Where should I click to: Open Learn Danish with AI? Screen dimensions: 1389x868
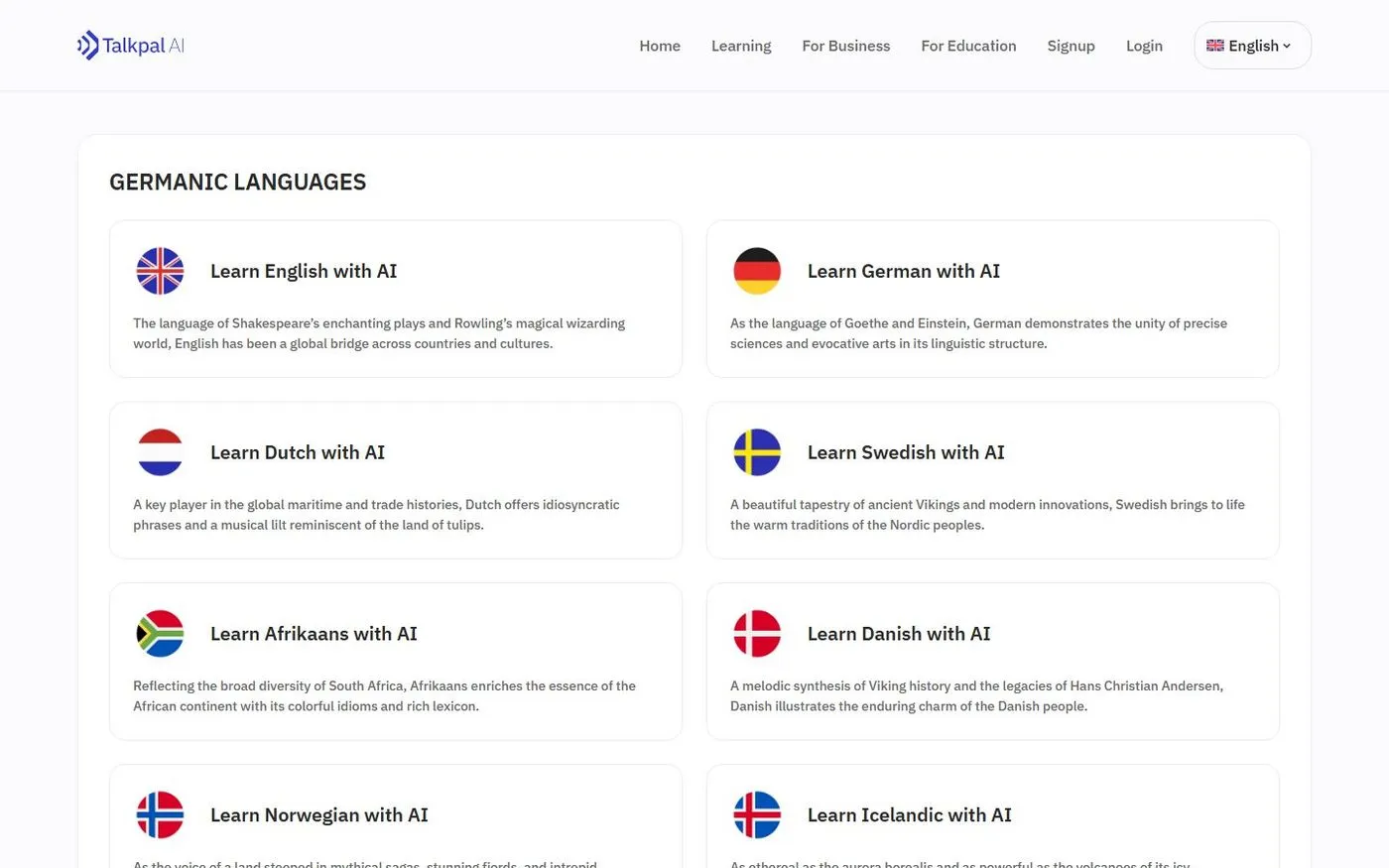899,634
